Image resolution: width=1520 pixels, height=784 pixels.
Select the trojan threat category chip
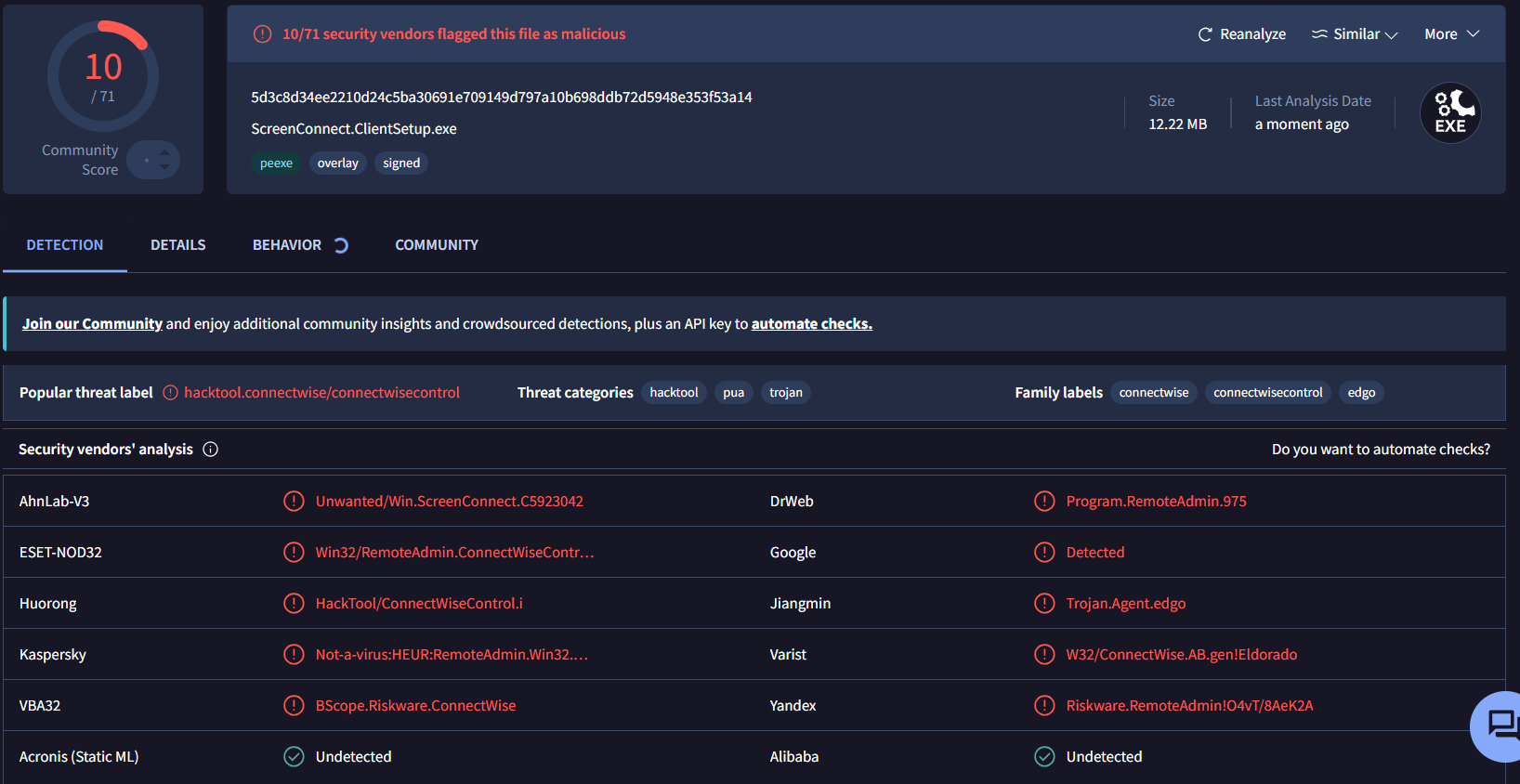click(x=786, y=393)
